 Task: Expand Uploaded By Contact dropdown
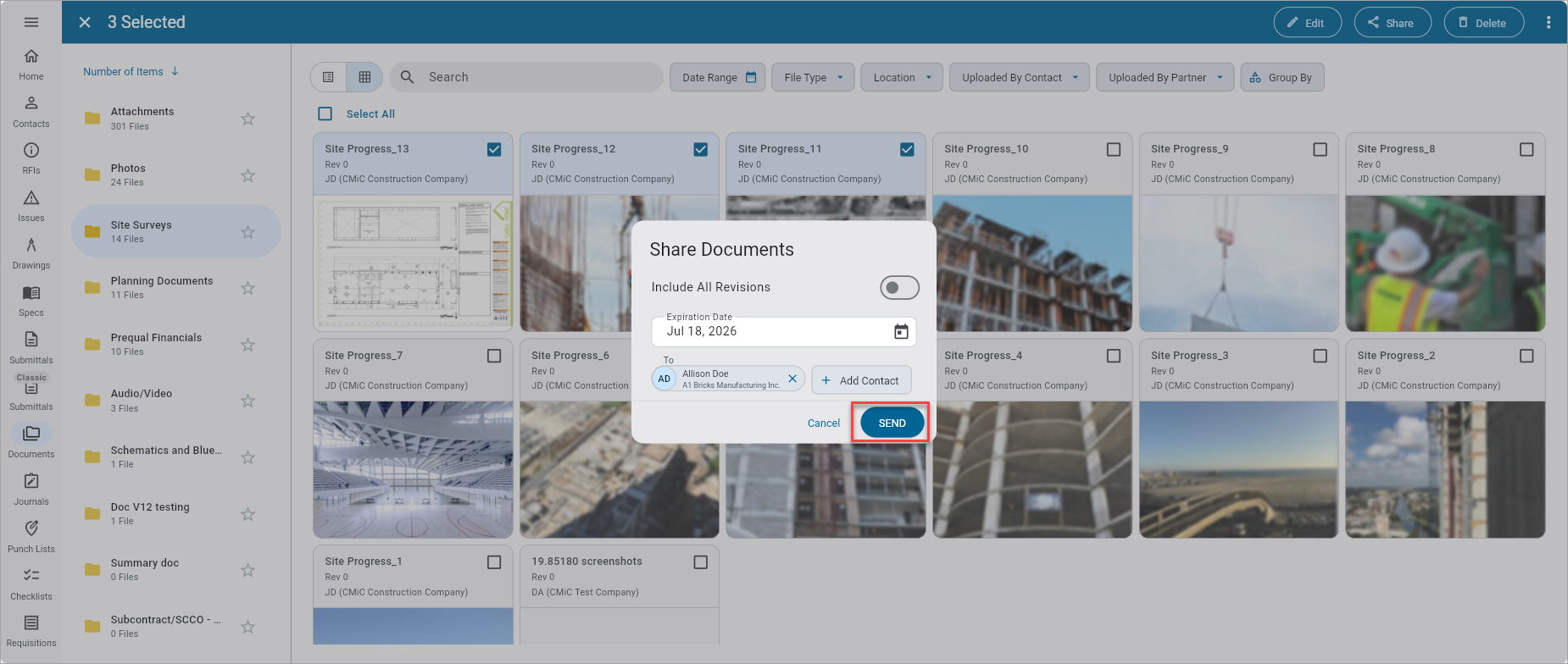[x=1020, y=77]
